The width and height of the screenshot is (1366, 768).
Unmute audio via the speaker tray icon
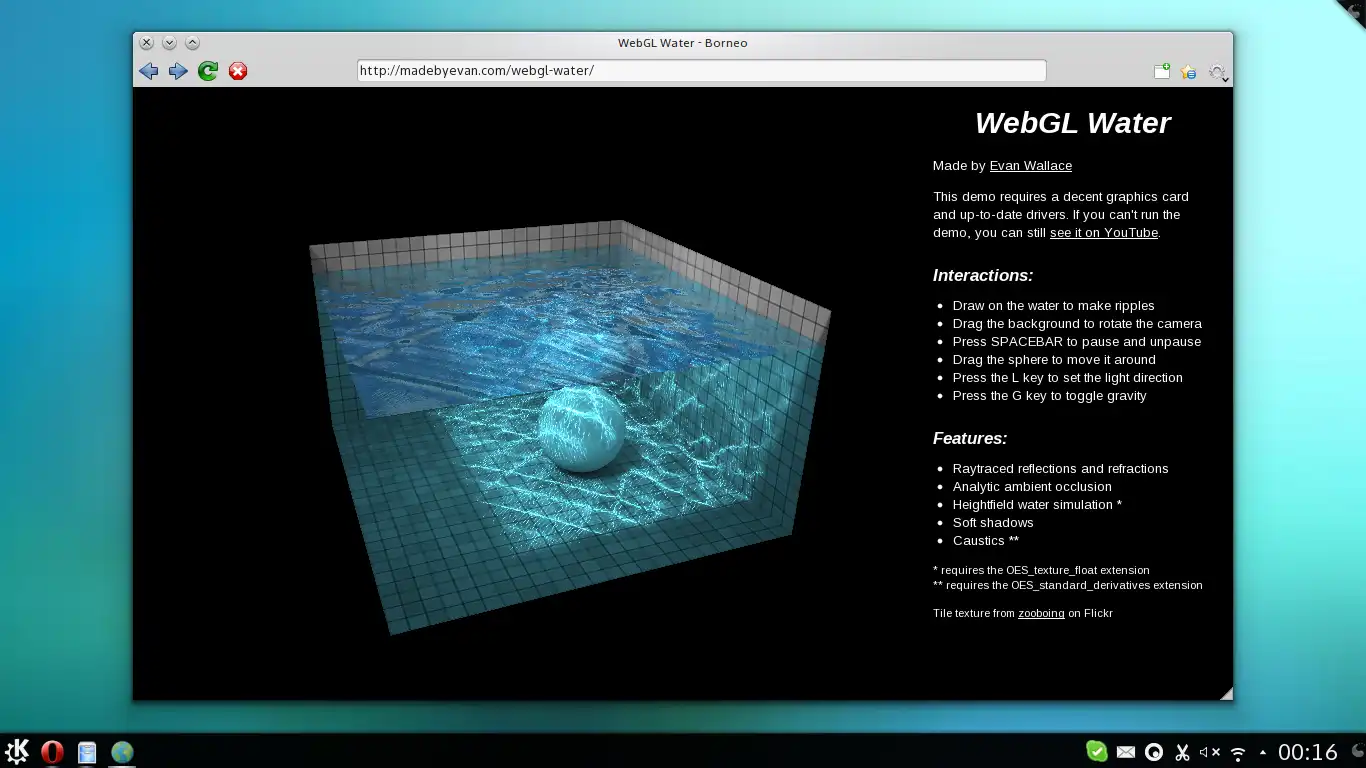1209,752
